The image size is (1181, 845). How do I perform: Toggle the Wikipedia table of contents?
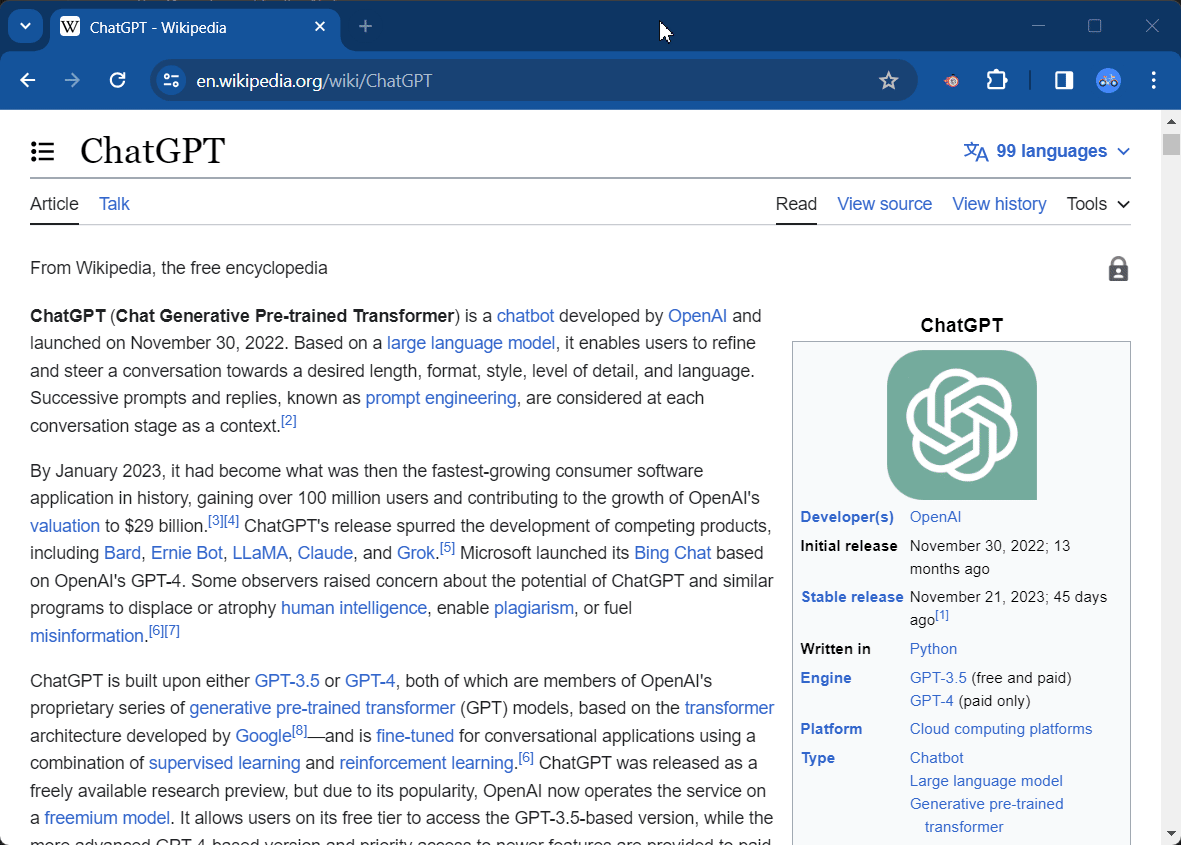(x=42, y=151)
